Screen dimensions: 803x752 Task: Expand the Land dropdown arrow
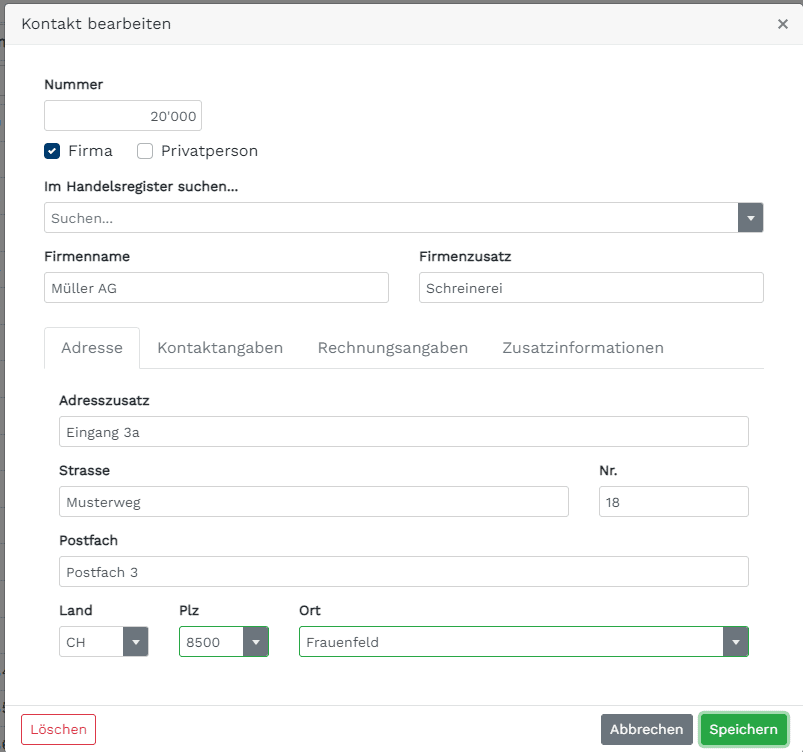pyautogui.click(x=136, y=641)
